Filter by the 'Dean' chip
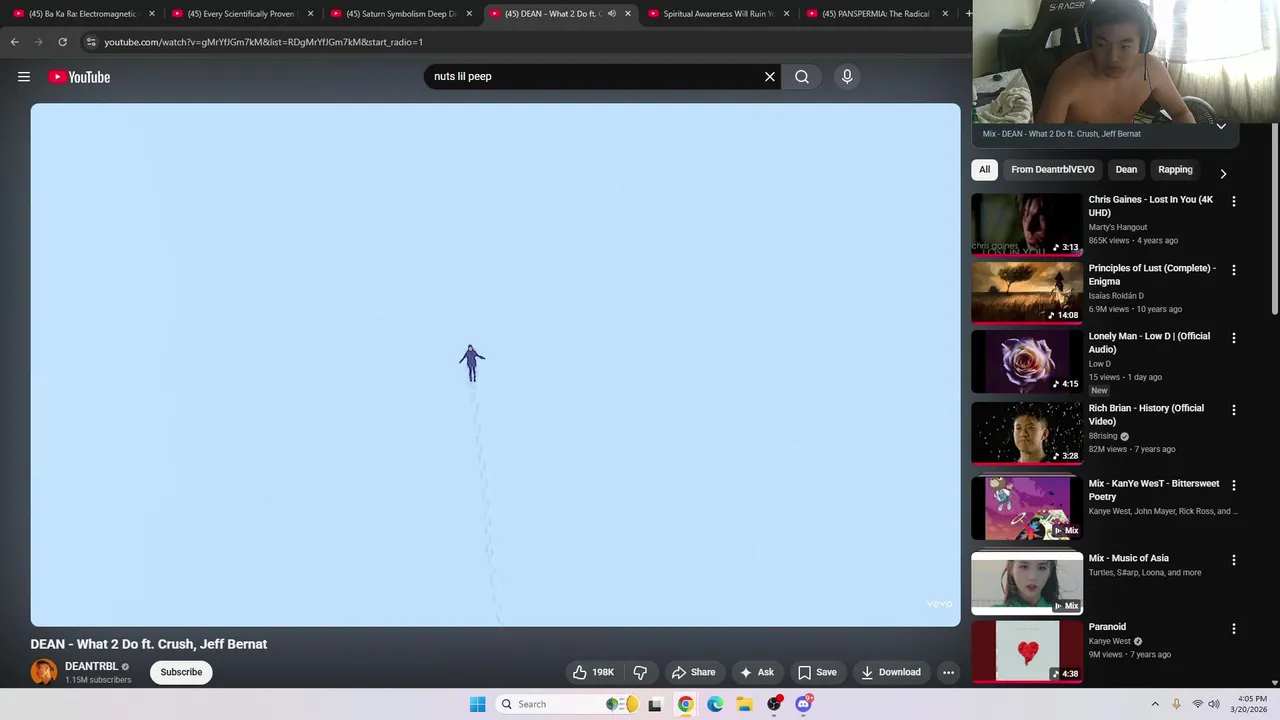 (x=1126, y=170)
